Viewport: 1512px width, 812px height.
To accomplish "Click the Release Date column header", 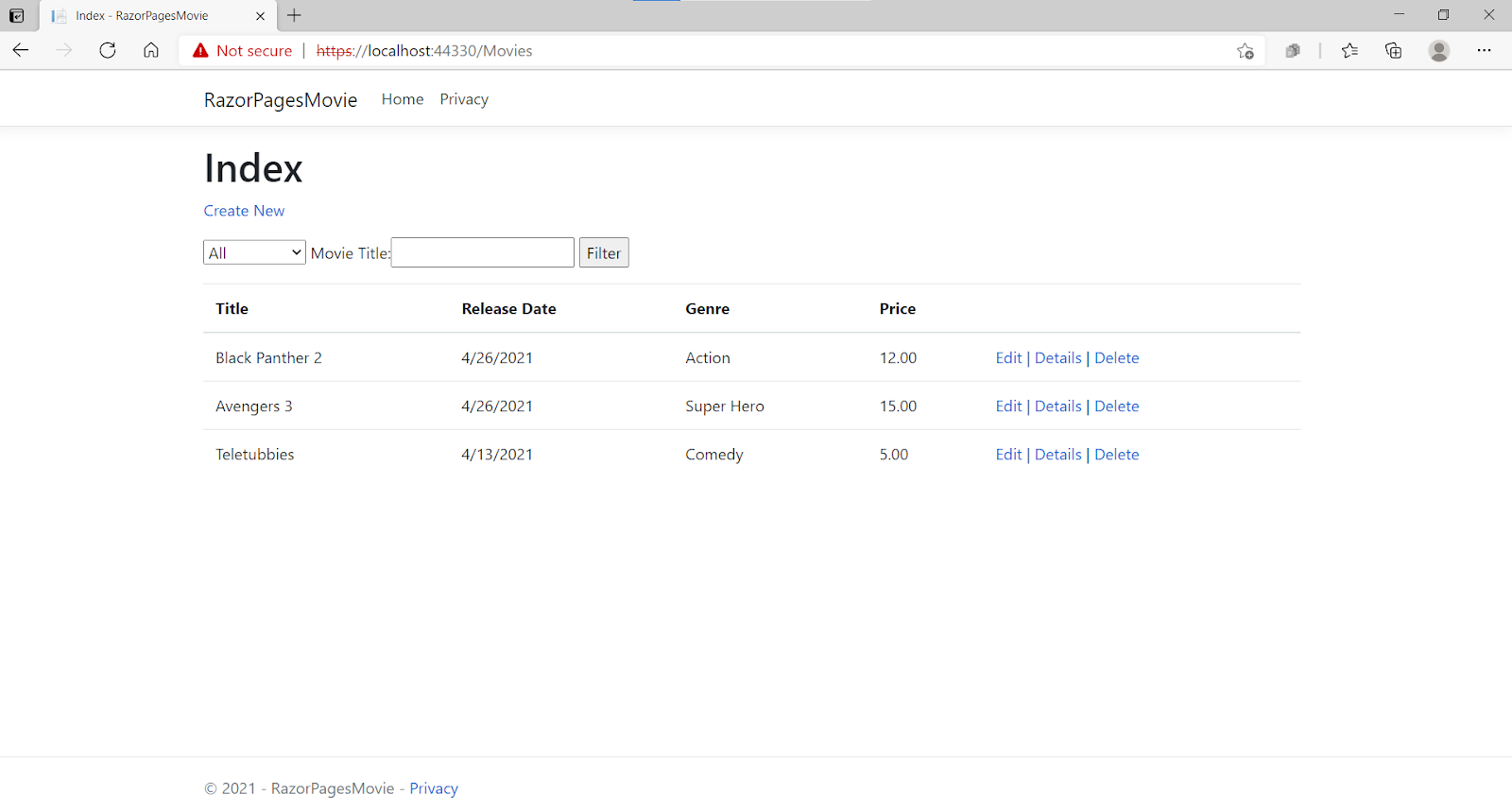I will click(508, 308).
